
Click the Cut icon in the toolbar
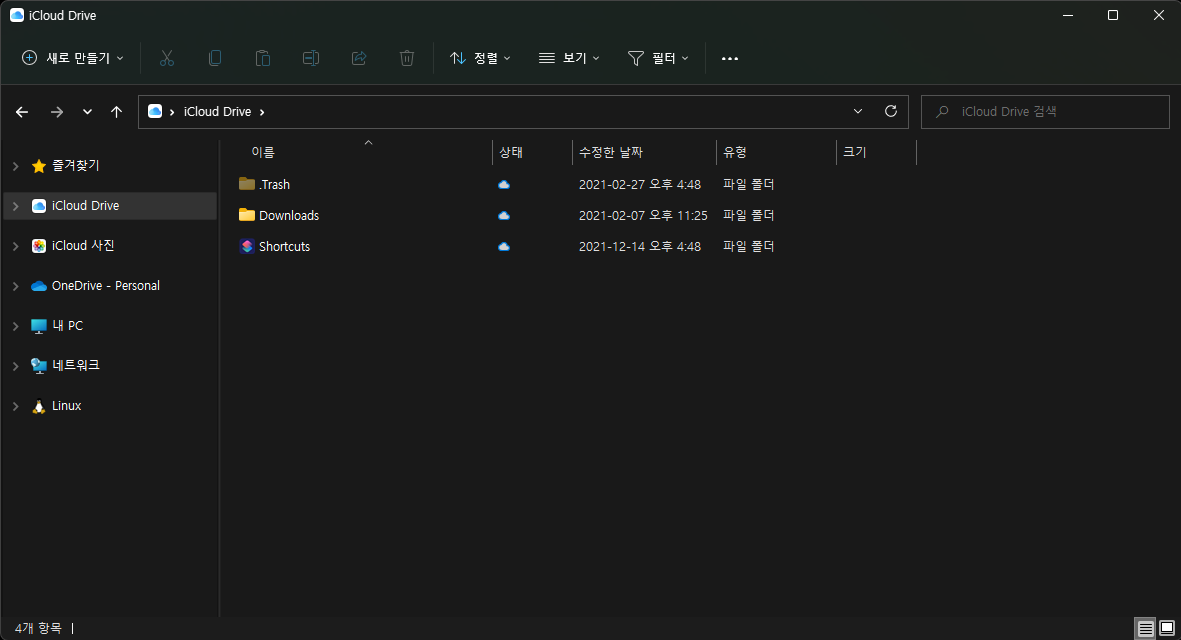coord(167,58)
